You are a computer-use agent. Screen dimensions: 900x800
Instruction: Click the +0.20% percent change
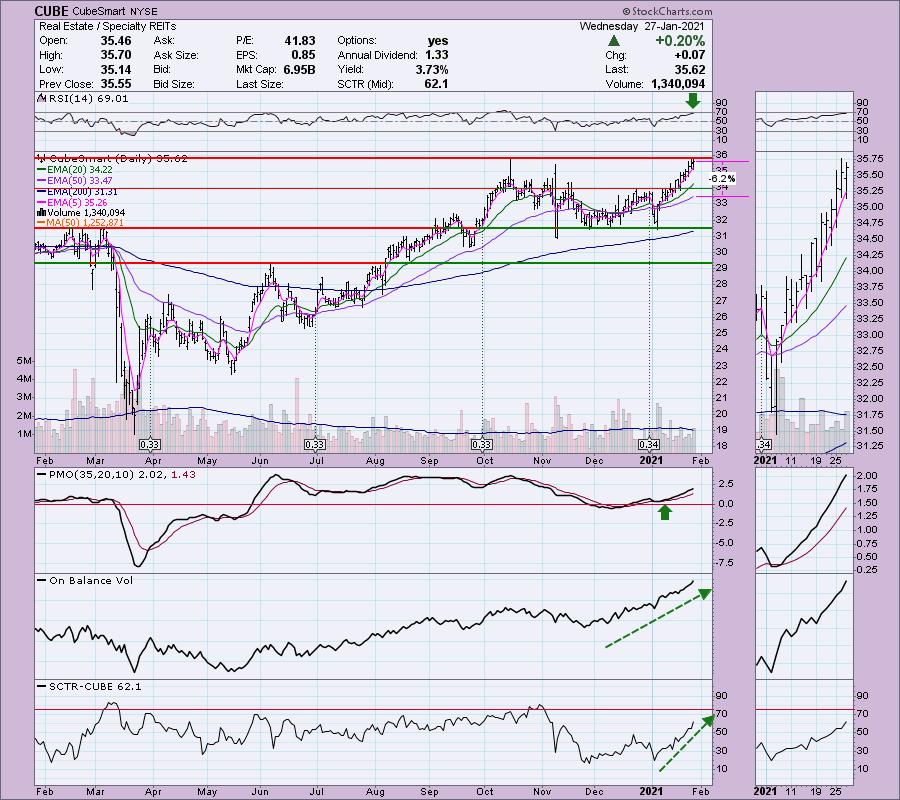coord(680,41)
